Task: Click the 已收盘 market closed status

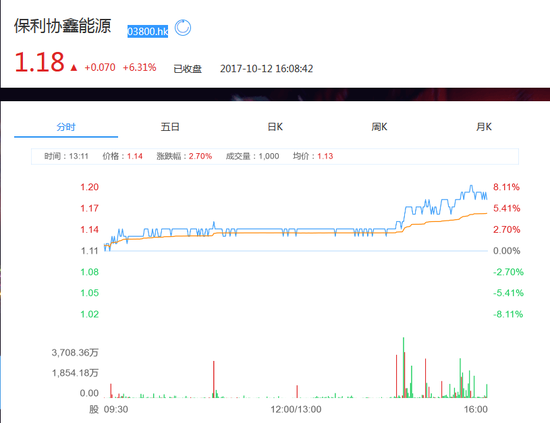Action: [188, 69]
